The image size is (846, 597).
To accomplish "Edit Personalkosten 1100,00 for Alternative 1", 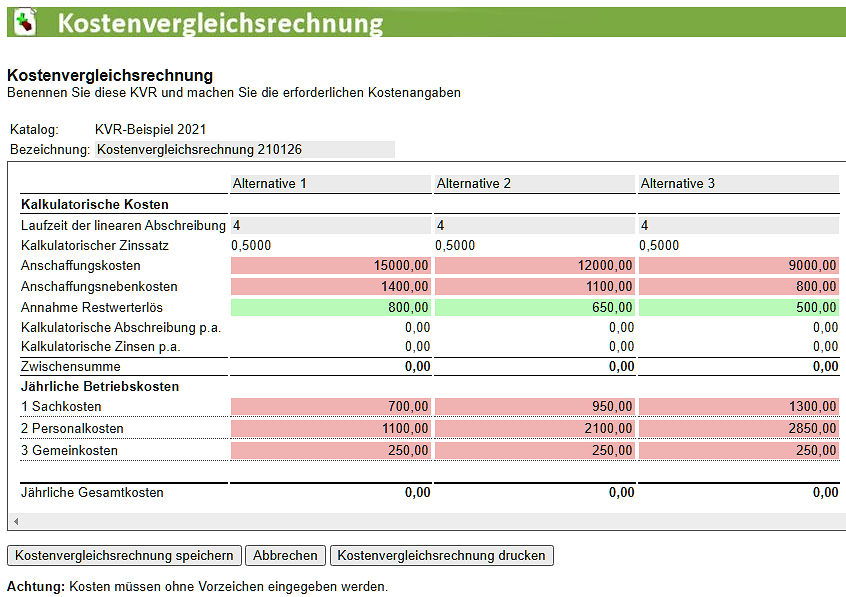I will click(x=331, y=429).
